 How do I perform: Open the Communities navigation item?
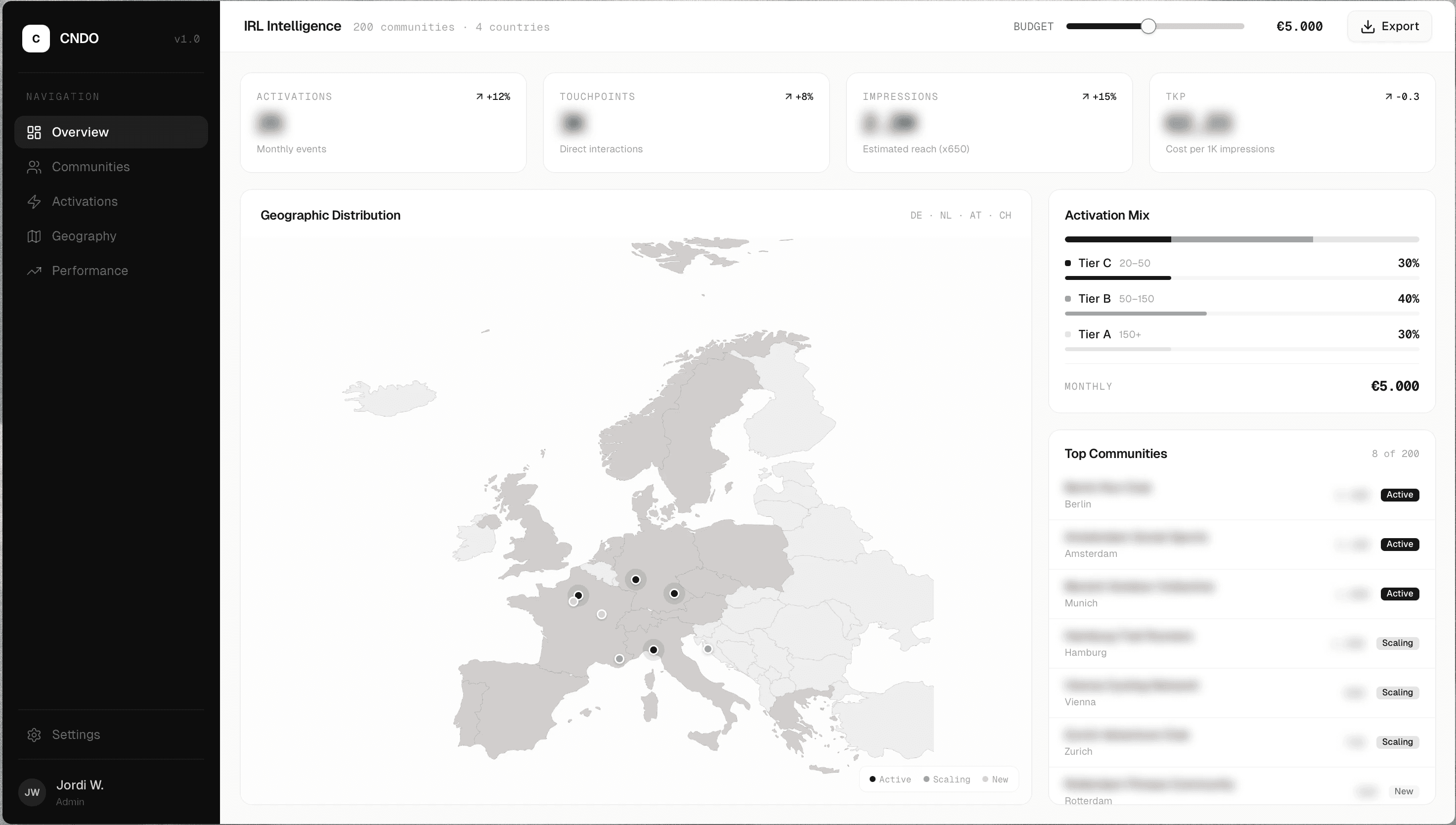(90, 167)
